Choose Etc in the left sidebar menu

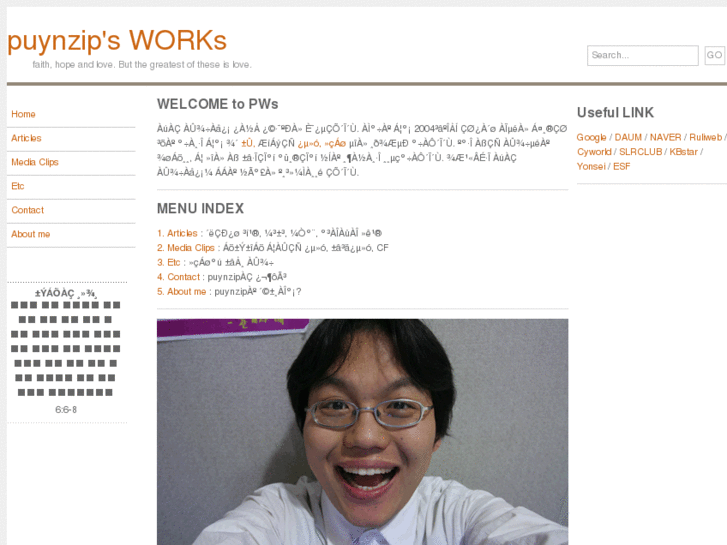click(x=17, y=186)
